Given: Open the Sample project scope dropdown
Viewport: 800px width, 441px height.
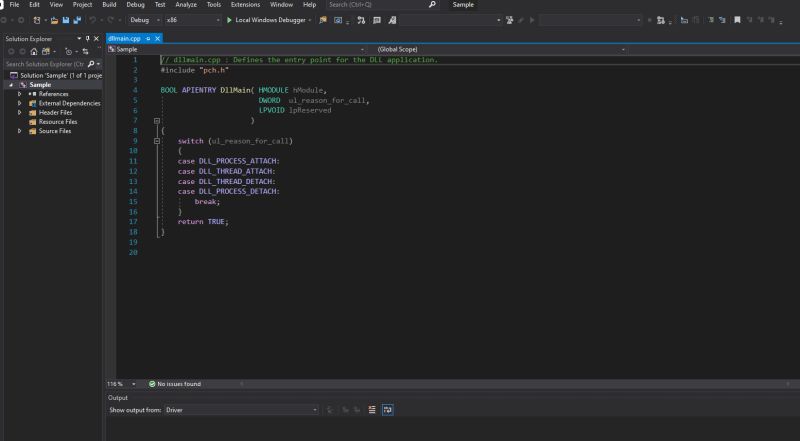Looking at the screenshot, I should pyautogui.click(x=237, y=50).
